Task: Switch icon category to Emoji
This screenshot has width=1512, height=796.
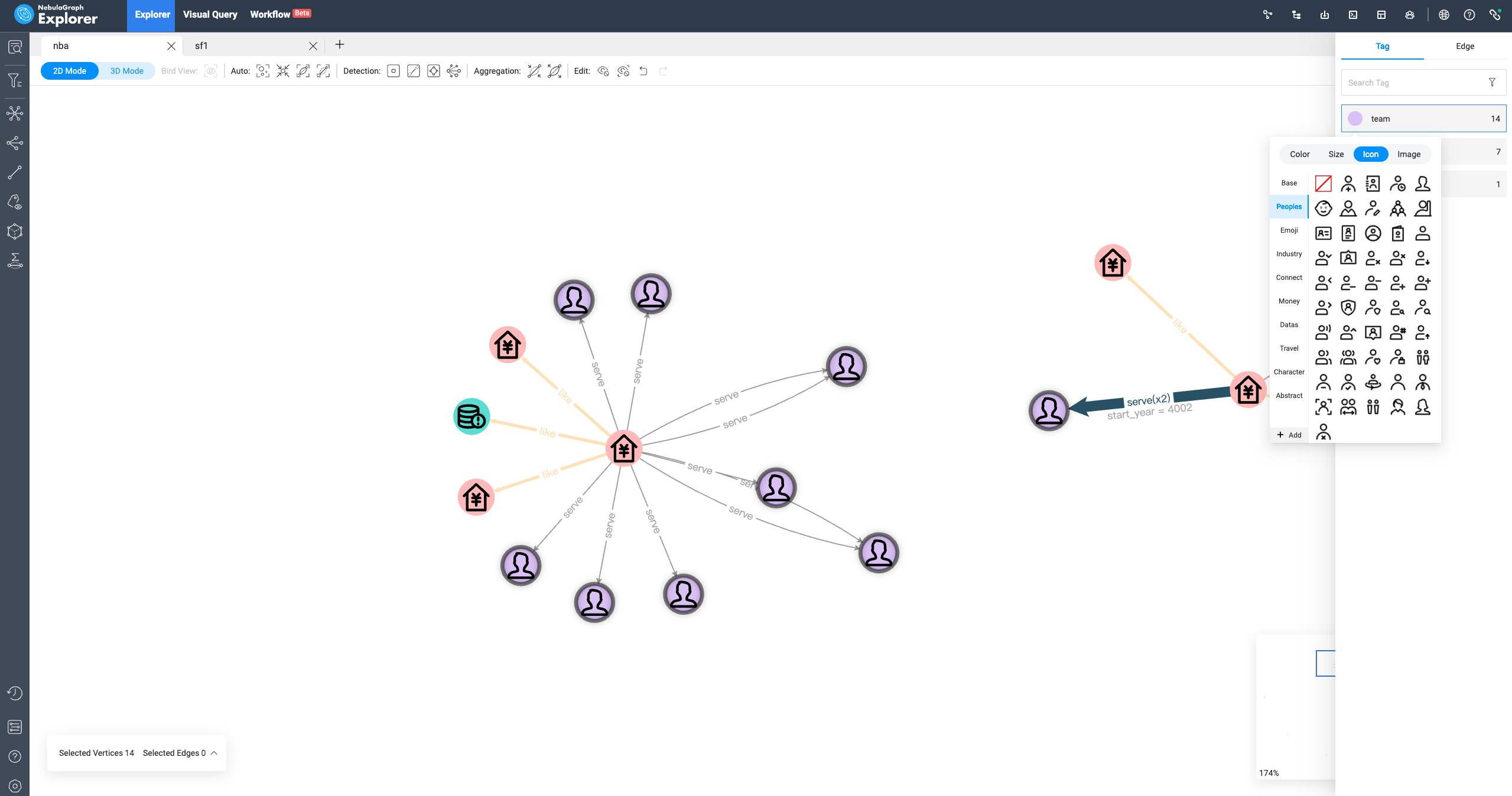Action: point(1289,230)
